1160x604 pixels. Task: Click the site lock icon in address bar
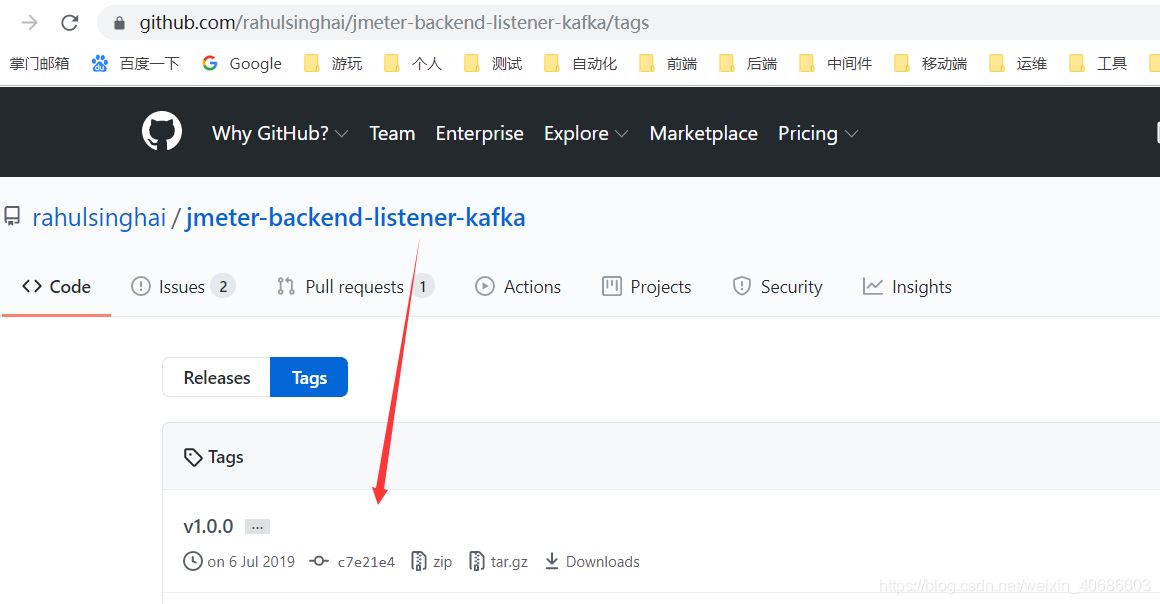click(x=119, y=22)
